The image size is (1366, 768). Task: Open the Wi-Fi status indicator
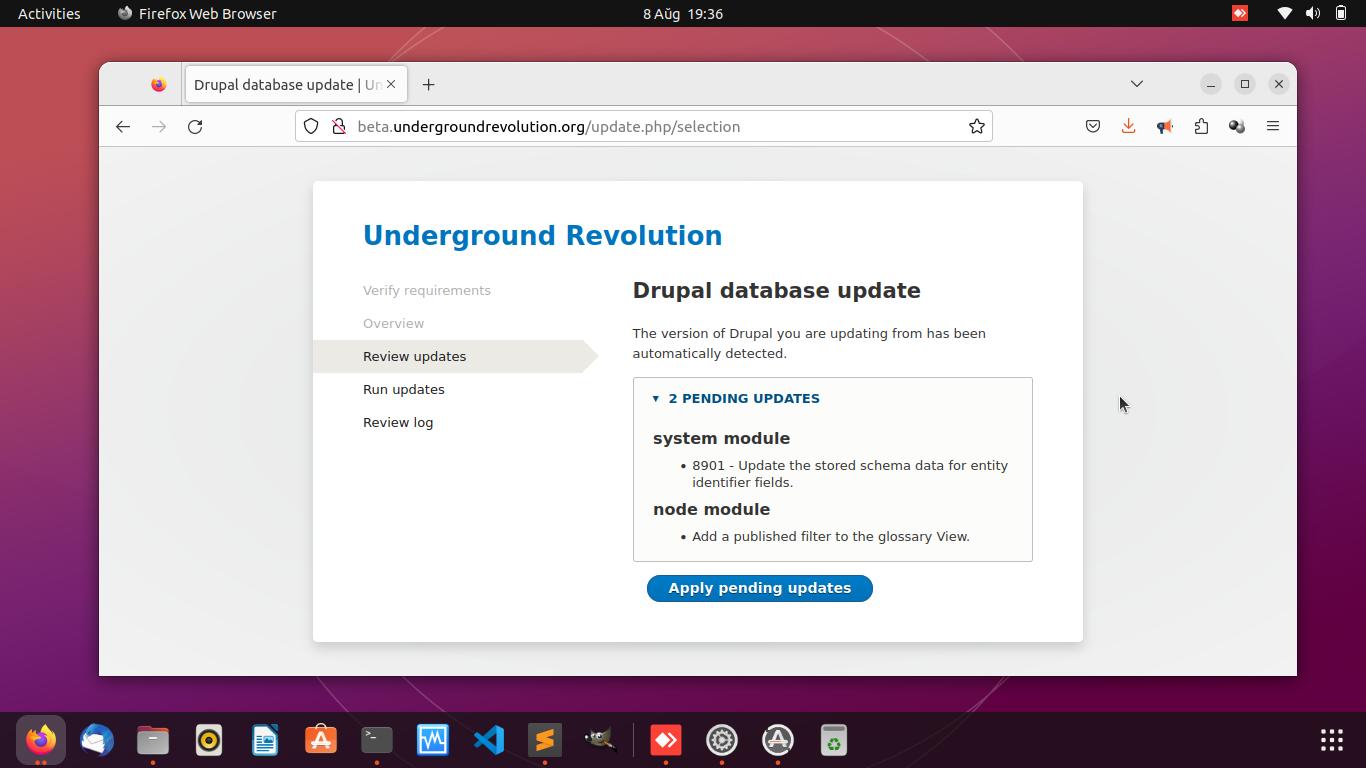pyautogui.click(x=1285, y=14)
